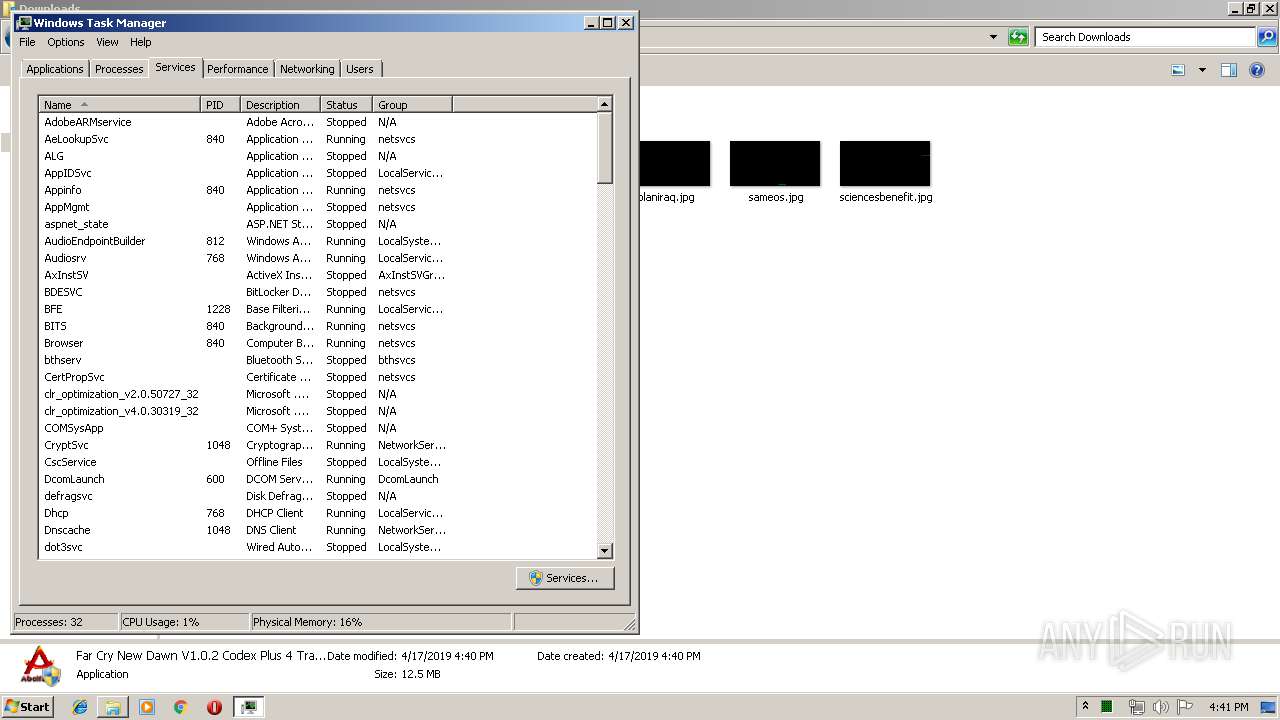Select the Dnscache service
This screenshot has height=720, width=1280.
click(x=318, y=530)
